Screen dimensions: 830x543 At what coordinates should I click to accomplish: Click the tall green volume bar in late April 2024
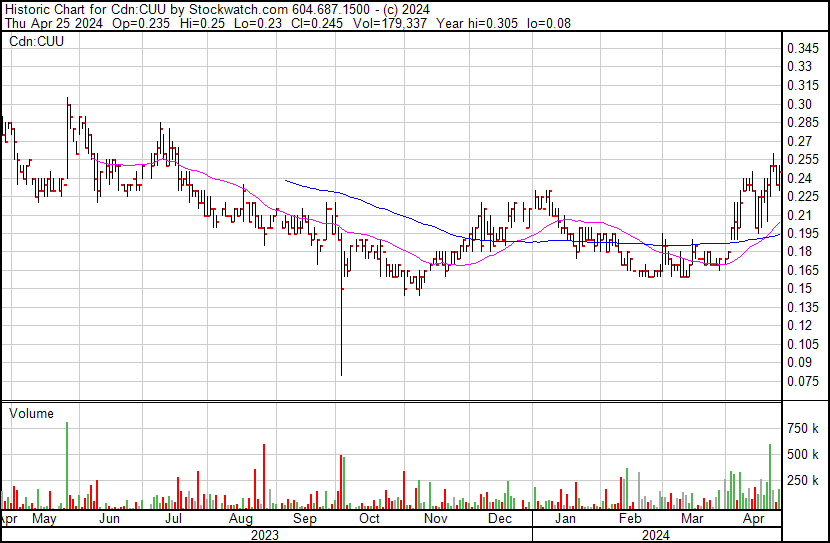[770, 477]
